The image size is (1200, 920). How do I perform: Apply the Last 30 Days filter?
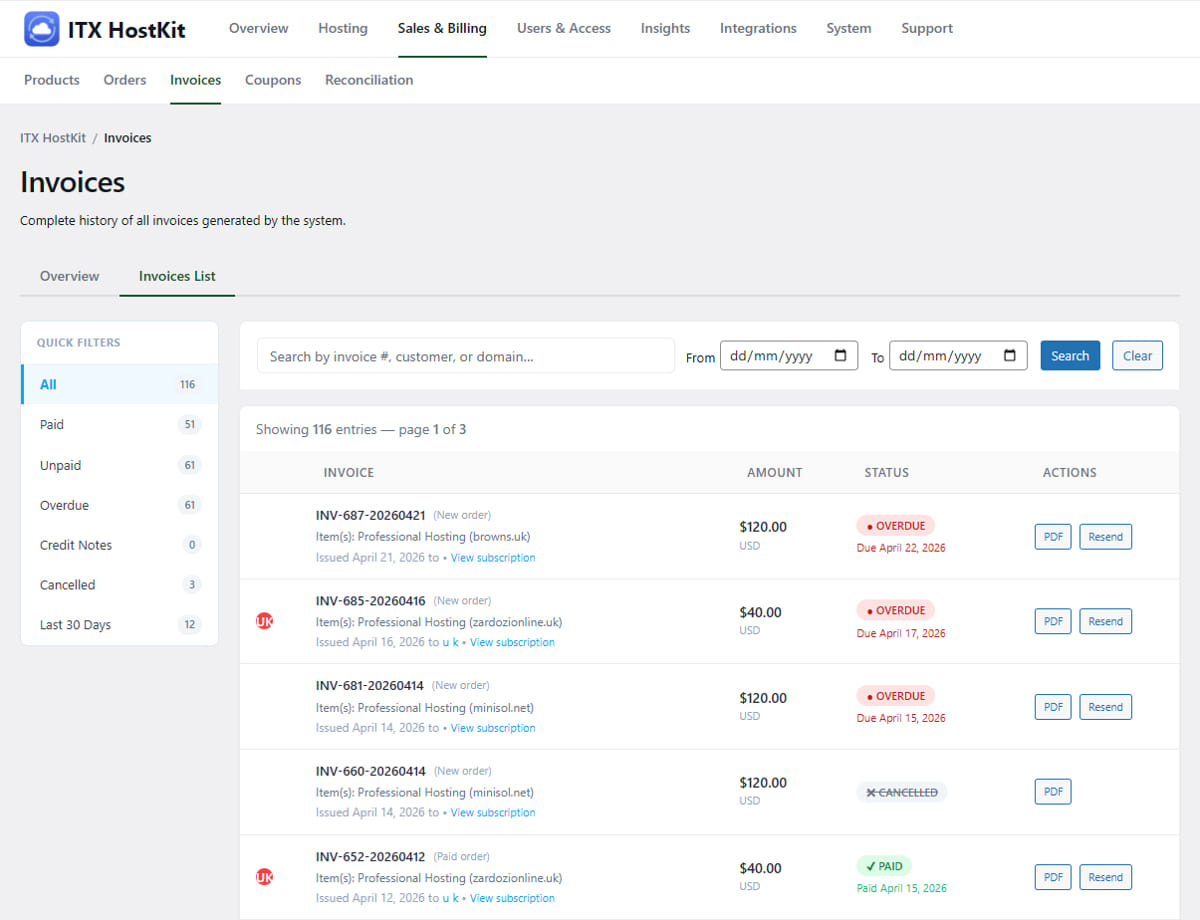pos(120,625)
